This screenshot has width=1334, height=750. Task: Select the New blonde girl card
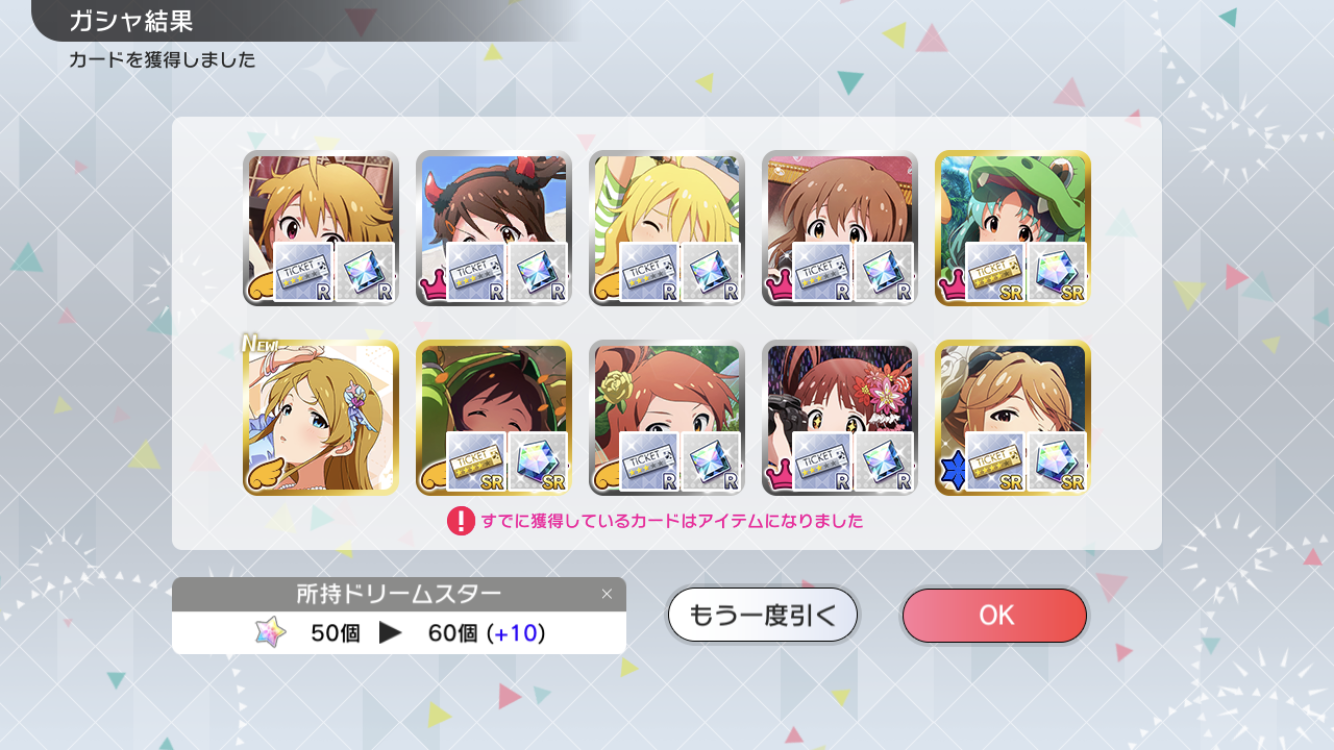(321, 418)
